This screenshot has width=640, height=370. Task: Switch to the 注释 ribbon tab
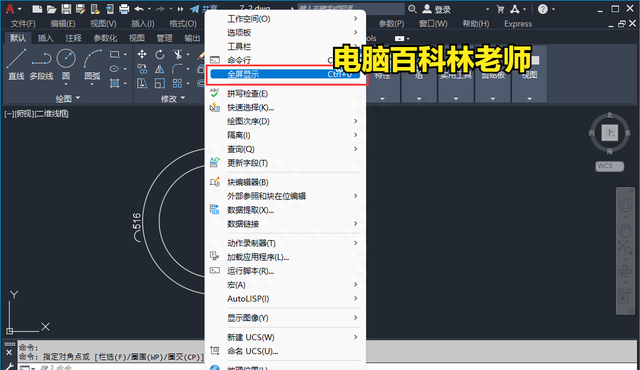(73, 38)
